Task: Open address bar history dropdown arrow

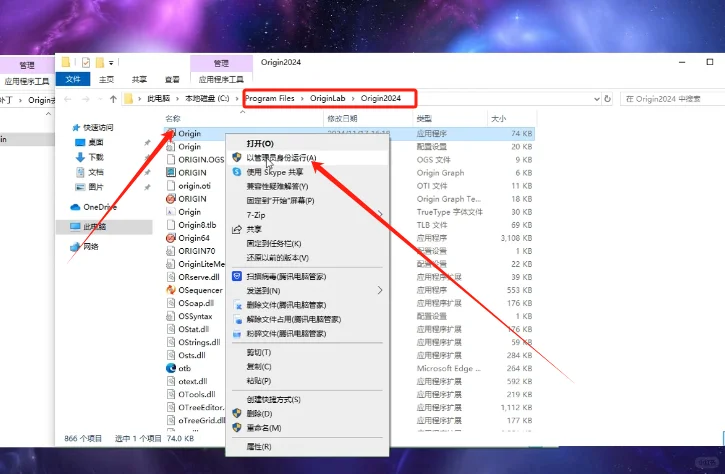Action: (x=596, y=99)
